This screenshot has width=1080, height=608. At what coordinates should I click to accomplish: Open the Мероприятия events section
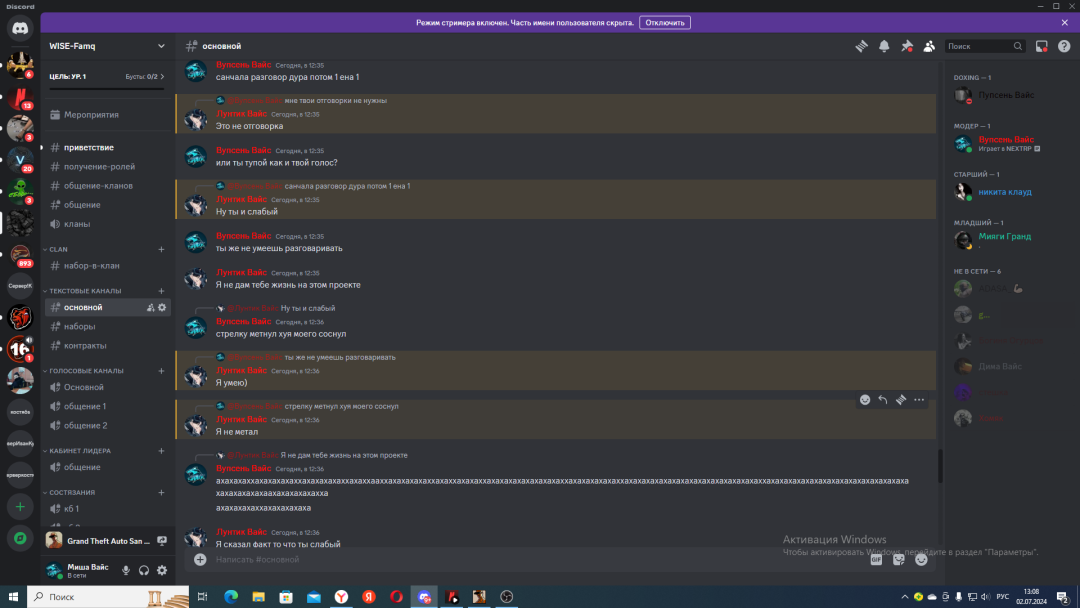click(x=91, y=115)
